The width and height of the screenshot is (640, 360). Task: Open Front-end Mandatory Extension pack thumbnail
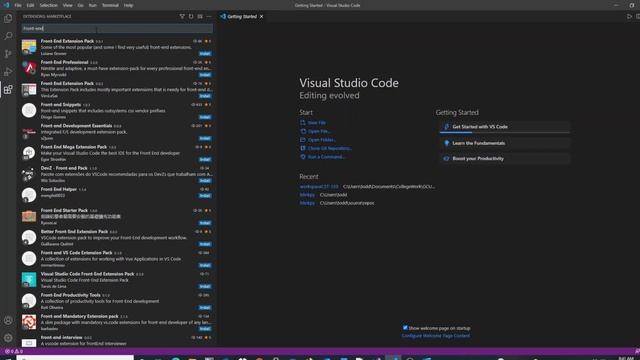pyautogui.click(x=29, y=322)
